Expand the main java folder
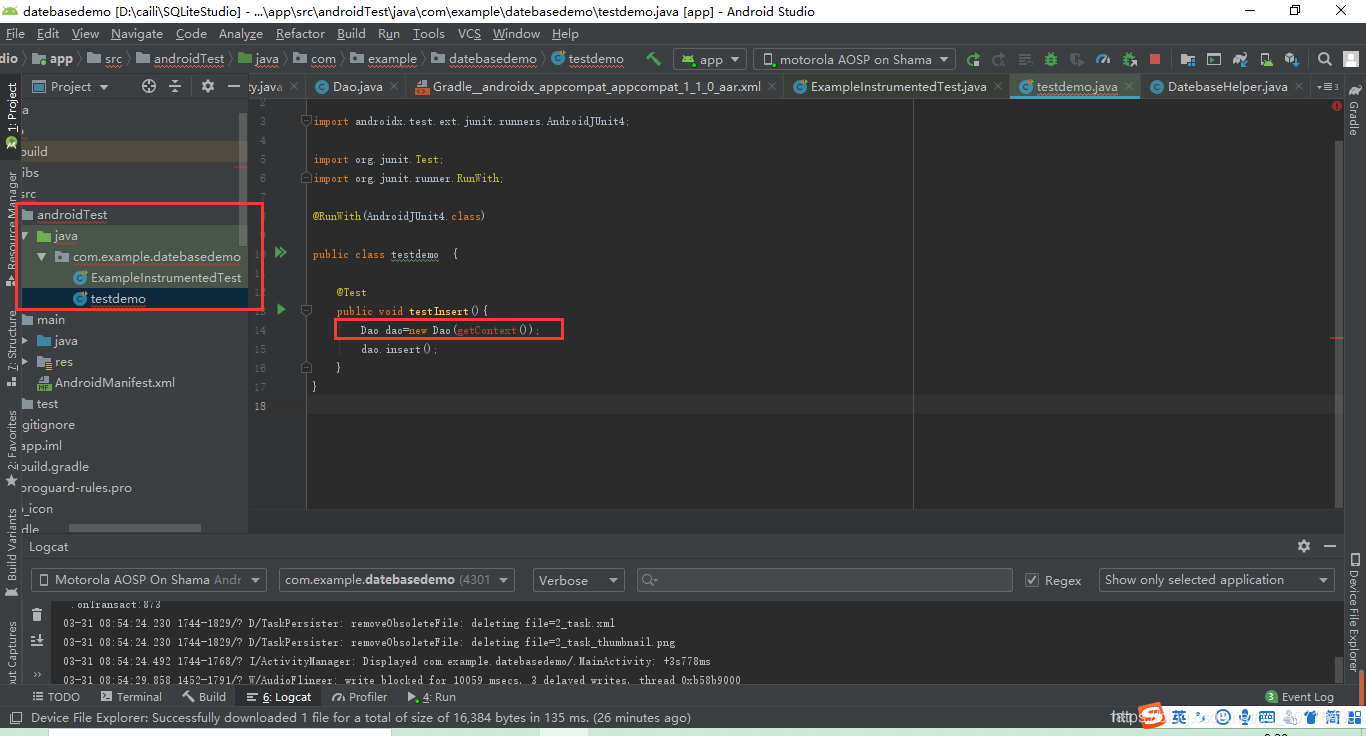Image resolution: width=1366 pixels, height=736 pixels. tap(24, 341)
